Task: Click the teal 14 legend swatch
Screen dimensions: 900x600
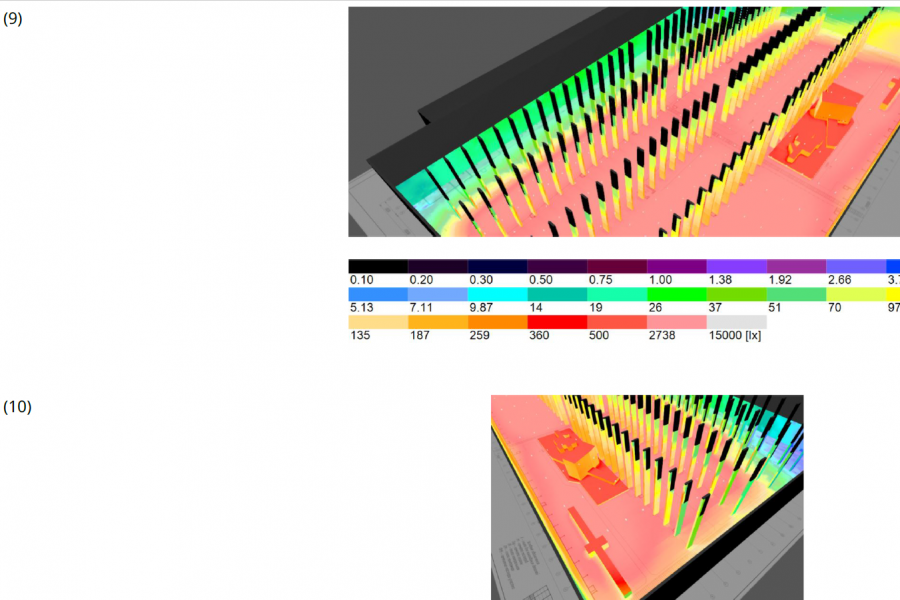Action: pyautogui.click(x=557, y=294)
